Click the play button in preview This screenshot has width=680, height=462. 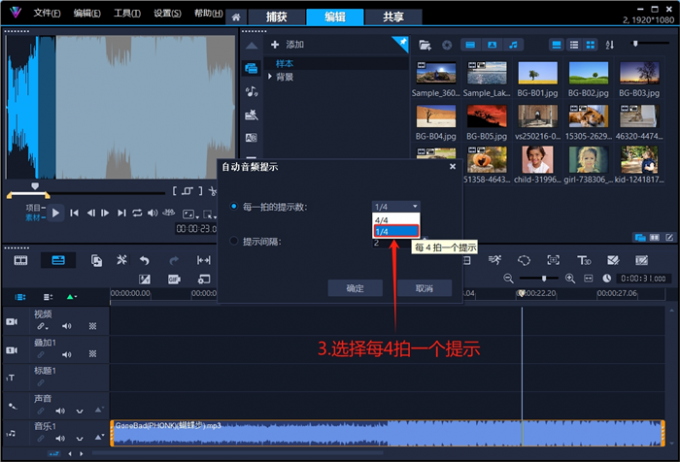click(56, 213)
